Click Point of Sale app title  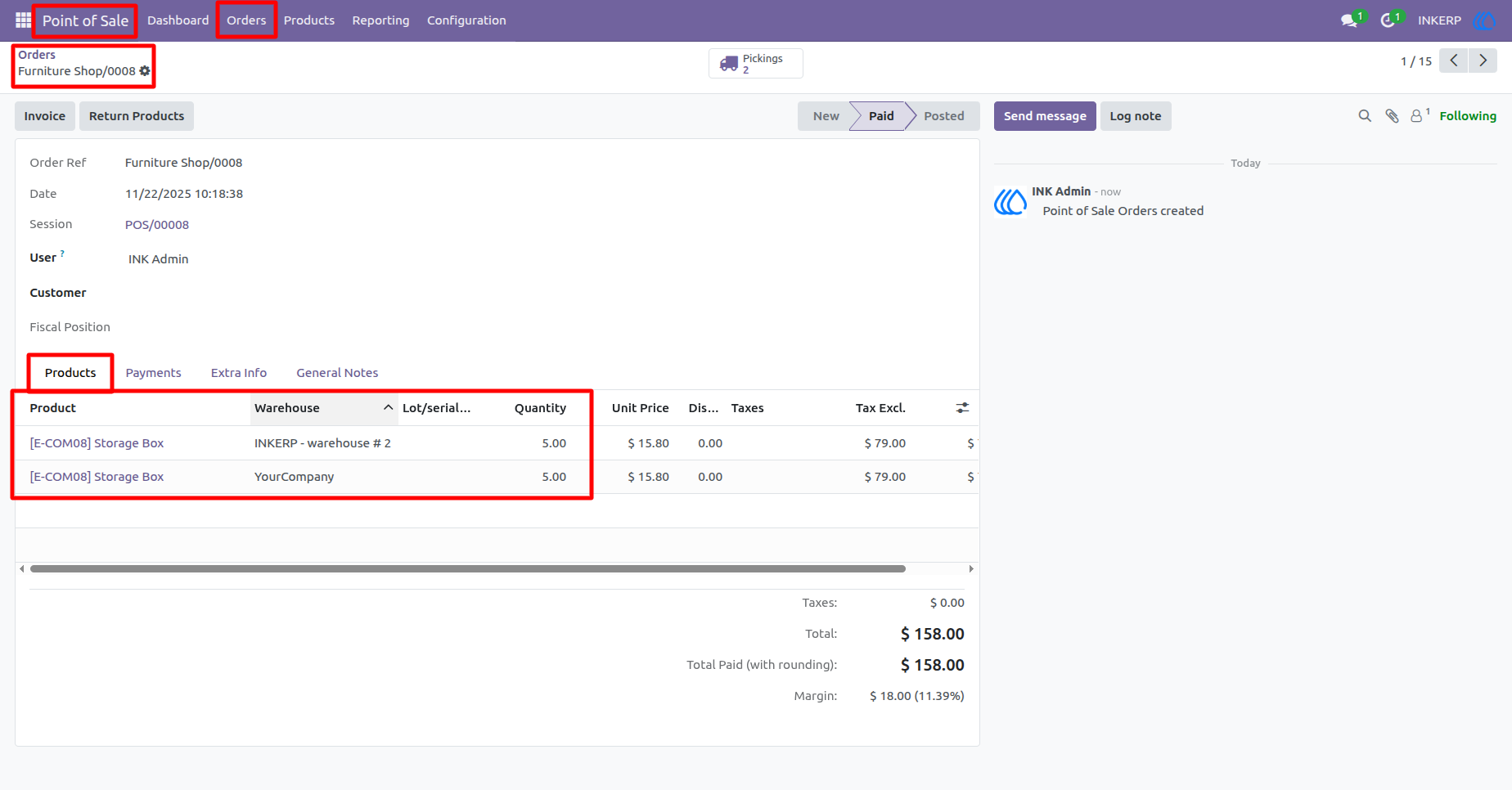(85, 20)
